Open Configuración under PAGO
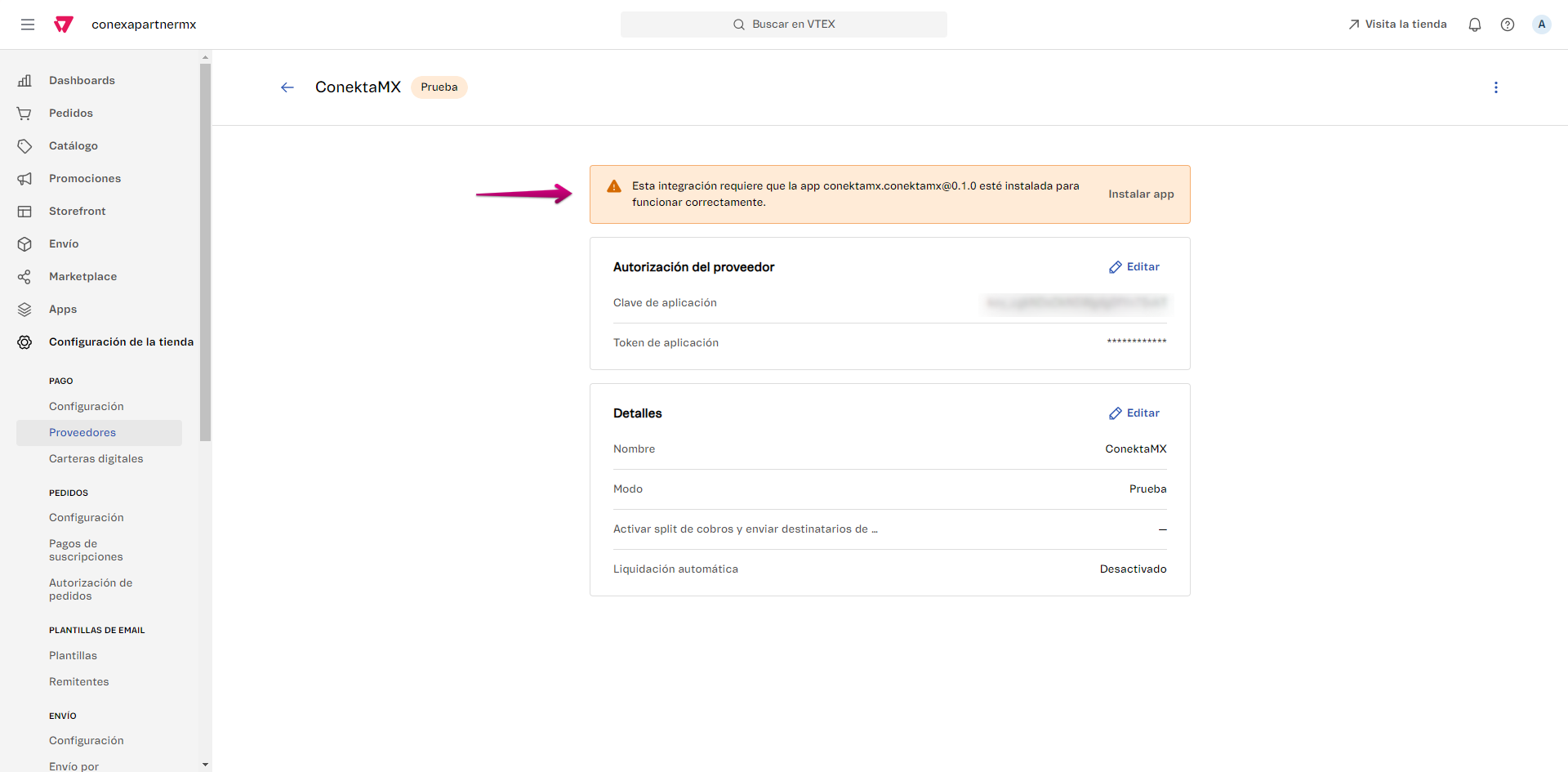1568x772 pixels. pyautogui.click(x=87, y=406)
